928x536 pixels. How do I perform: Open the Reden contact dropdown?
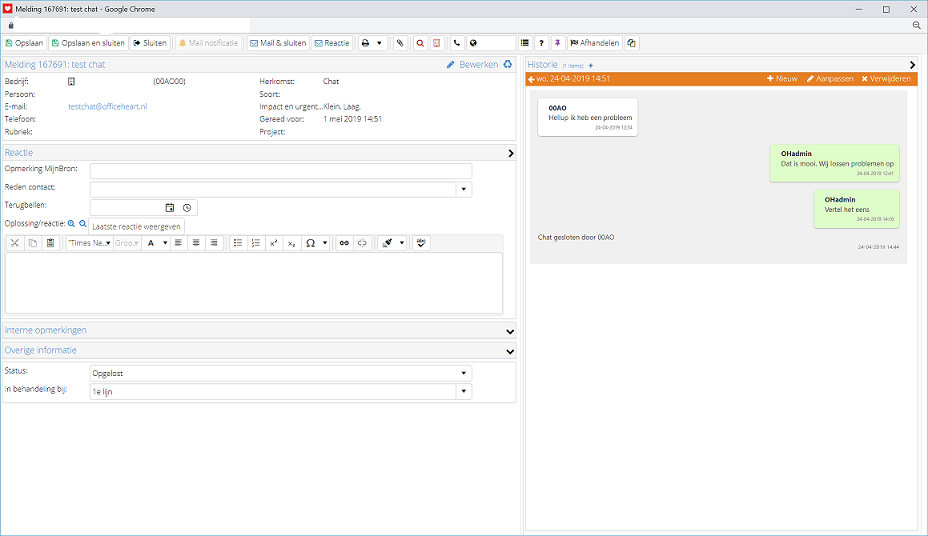pyautogui.click(x=463, y=189)
